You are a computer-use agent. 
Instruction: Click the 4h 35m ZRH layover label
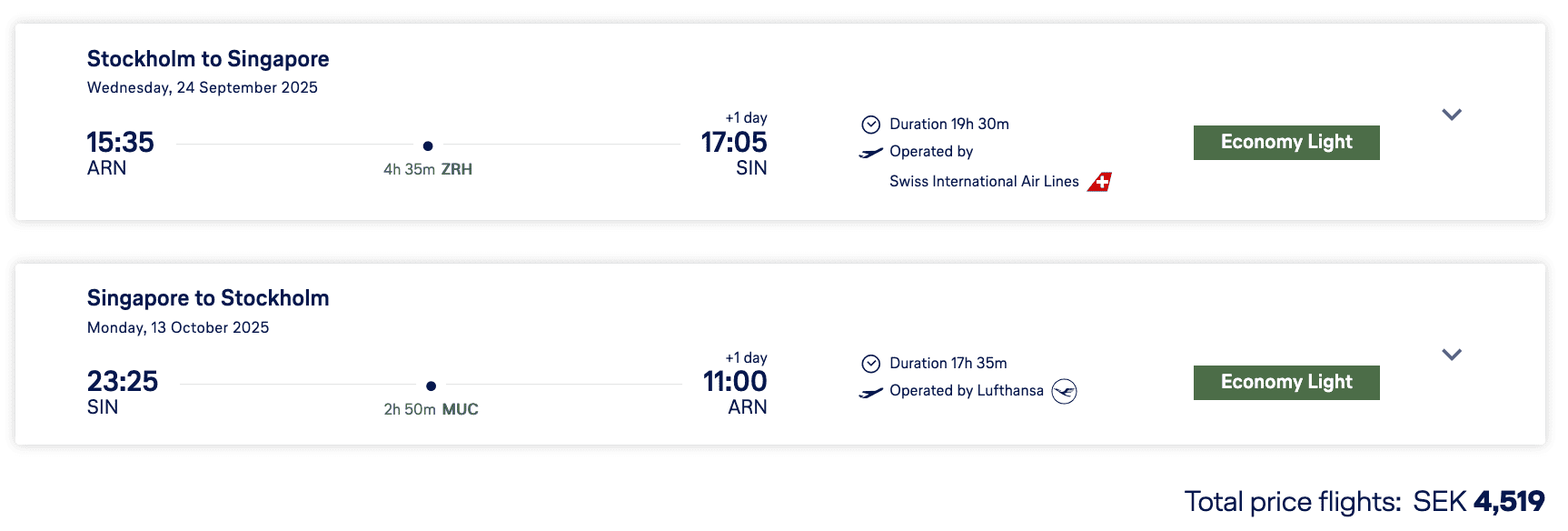[428, 169]
